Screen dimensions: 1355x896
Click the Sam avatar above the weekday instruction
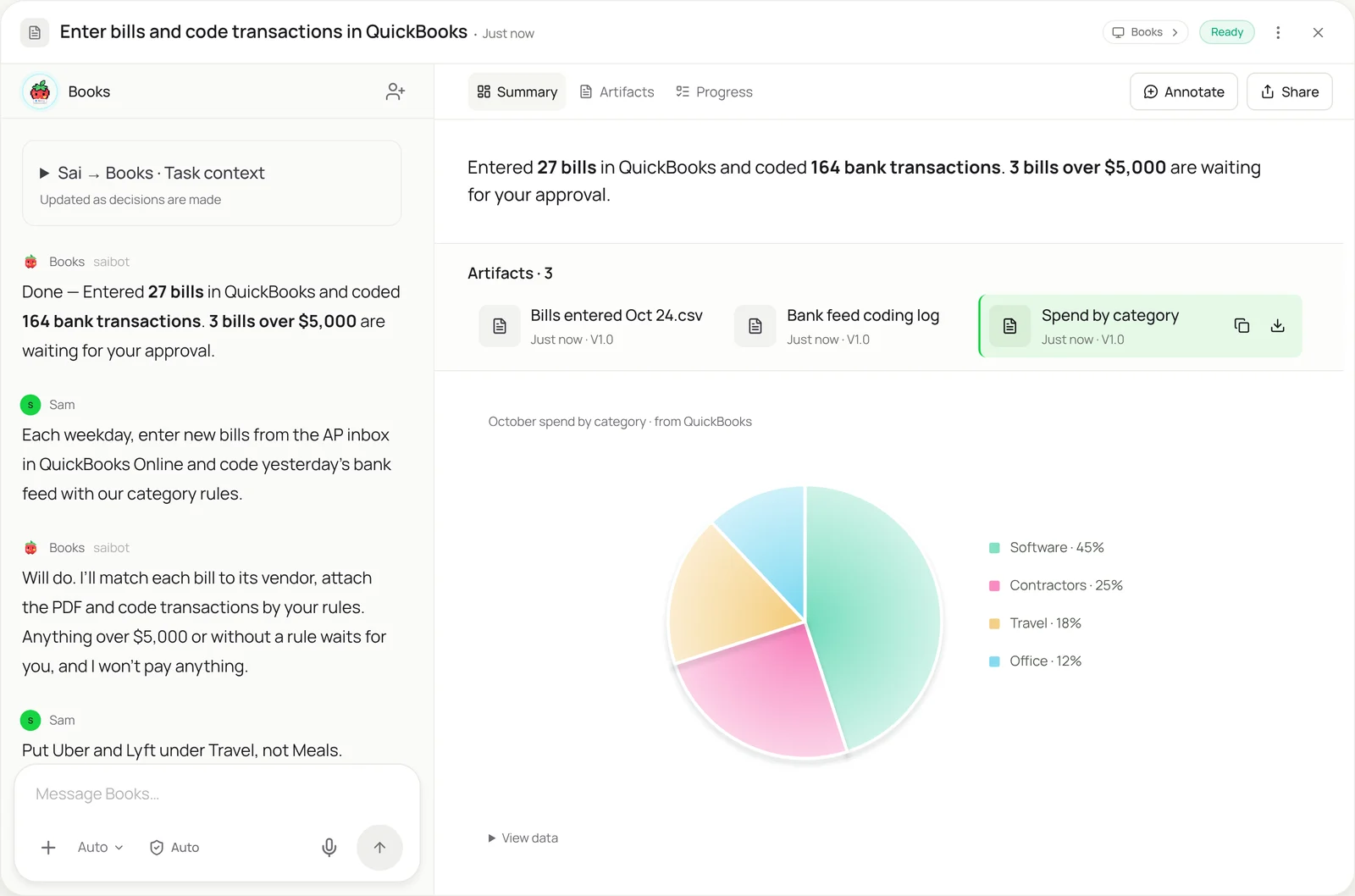coord(30,405)
